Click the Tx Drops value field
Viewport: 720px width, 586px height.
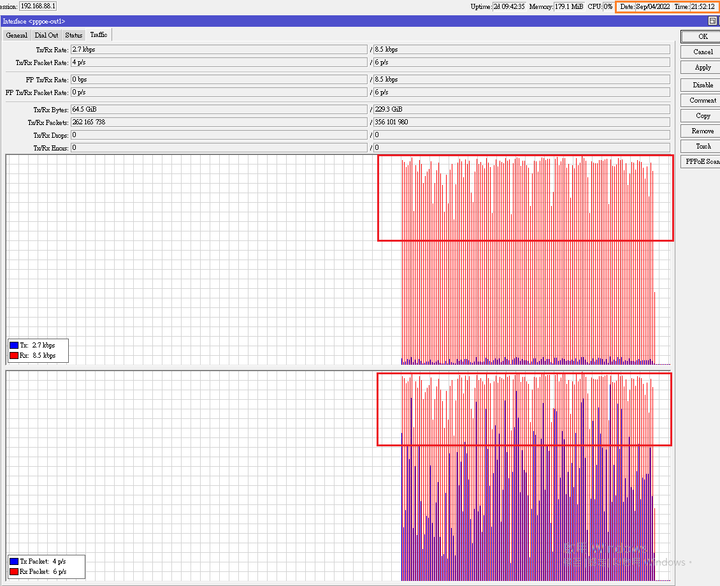tap(219, 135)
